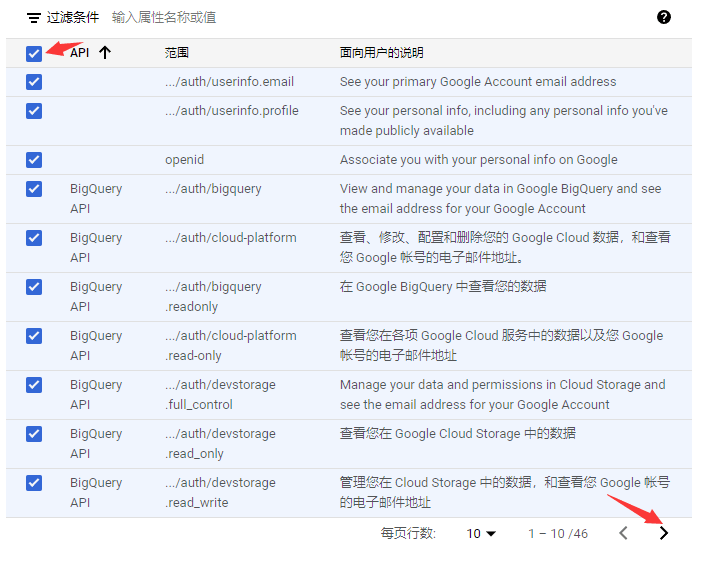Uncheck the openid scope checkbox

[x=34, y=160]
